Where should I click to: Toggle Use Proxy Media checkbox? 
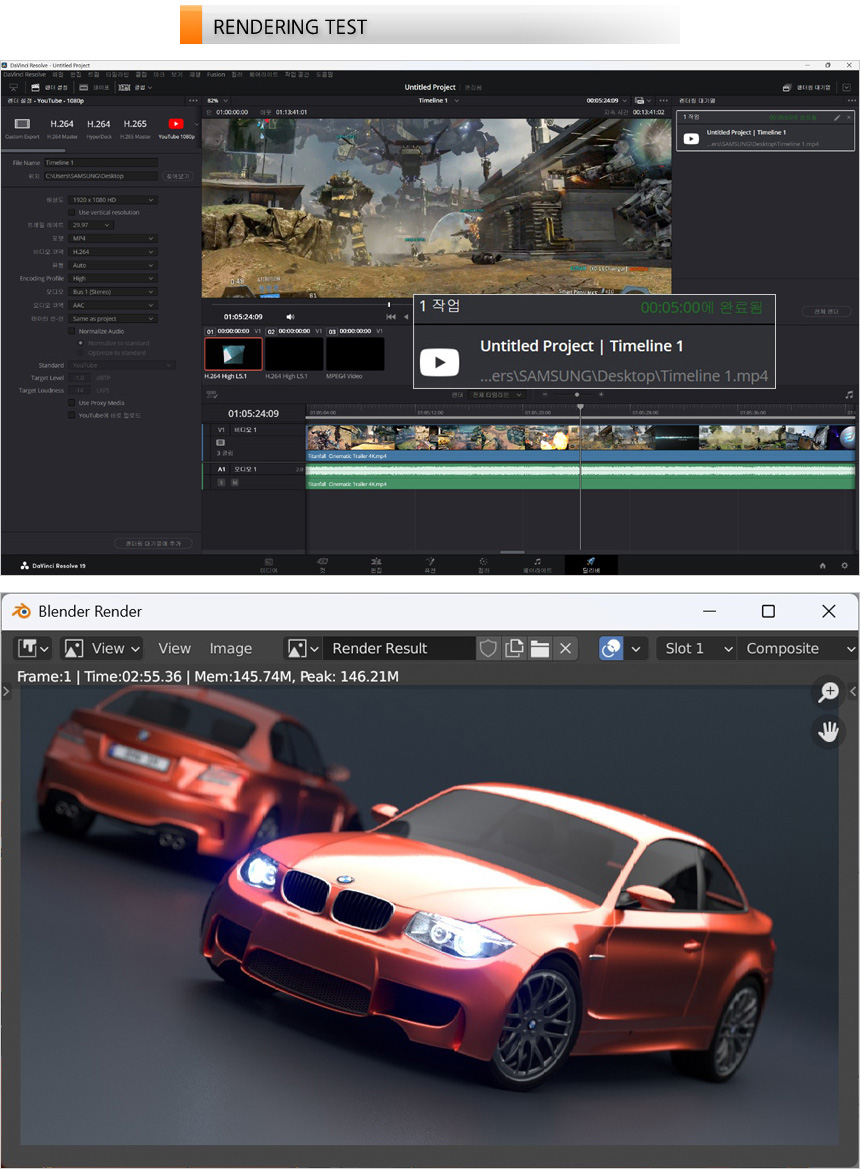point(72,402)
